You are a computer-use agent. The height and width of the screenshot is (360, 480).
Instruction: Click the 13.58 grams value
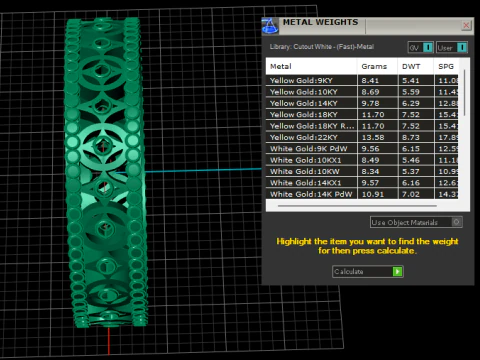pos(373,137)
